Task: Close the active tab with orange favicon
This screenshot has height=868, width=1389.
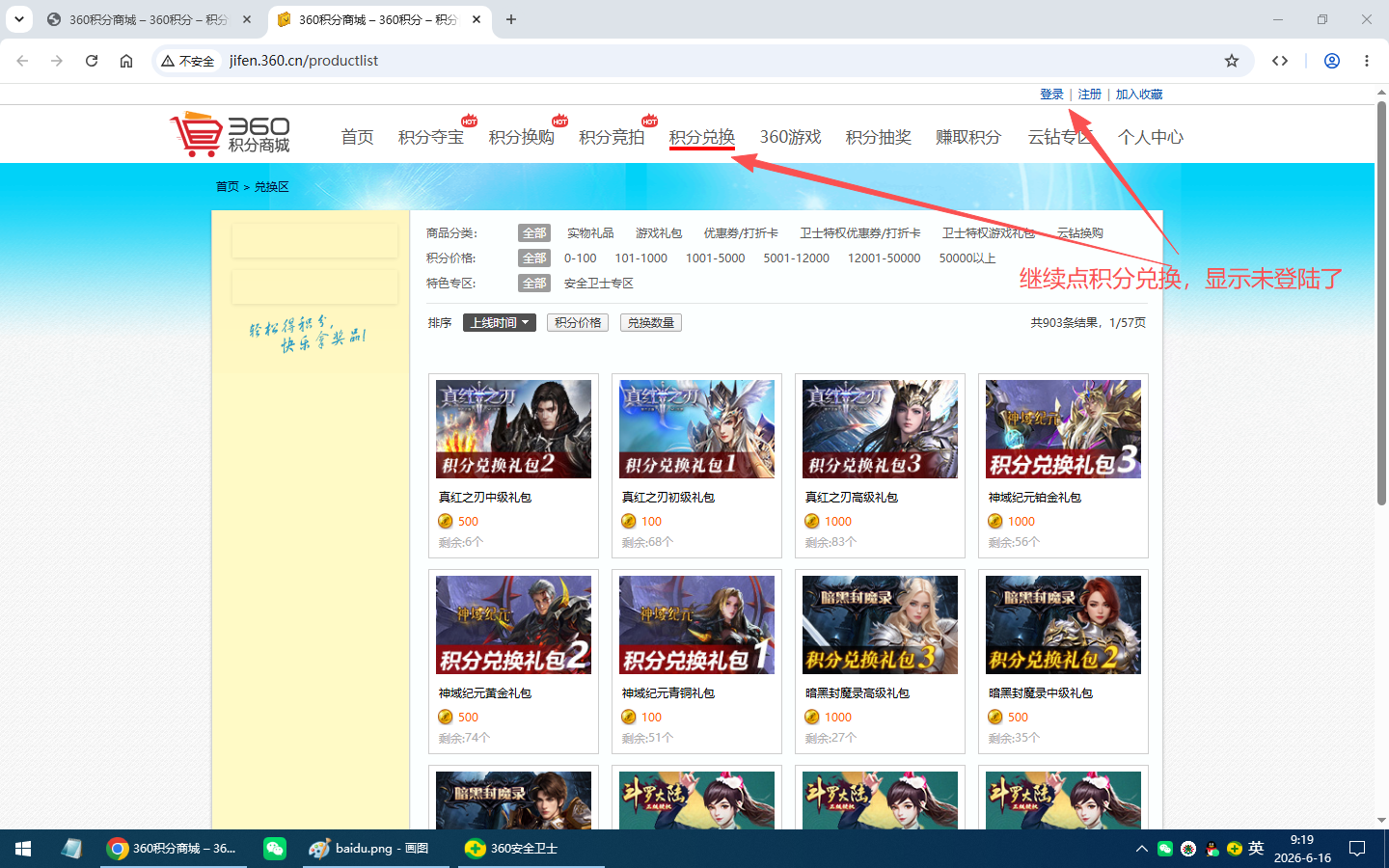Action: 477,19
